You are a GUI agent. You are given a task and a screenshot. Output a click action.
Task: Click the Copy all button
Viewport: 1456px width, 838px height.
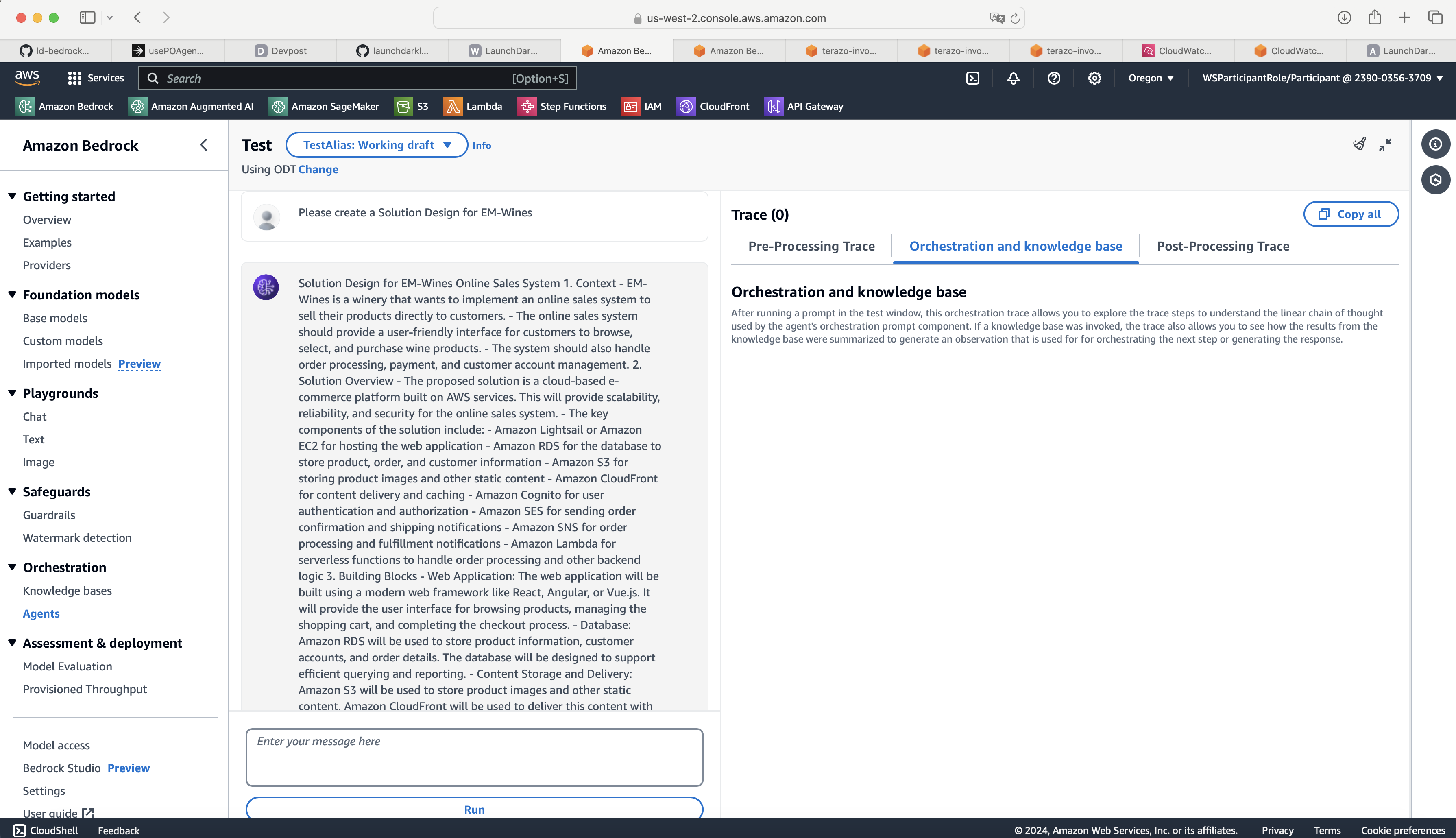(1350, 214)
